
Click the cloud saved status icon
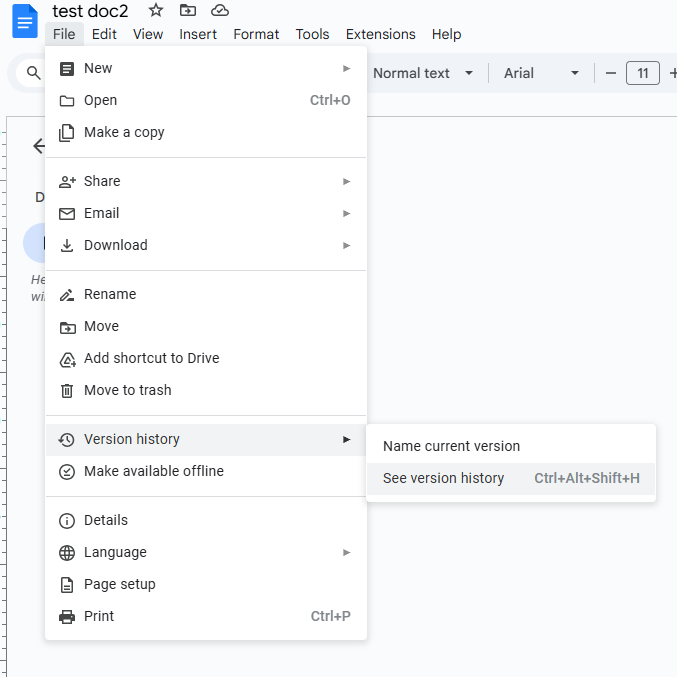tap(220, 10)
